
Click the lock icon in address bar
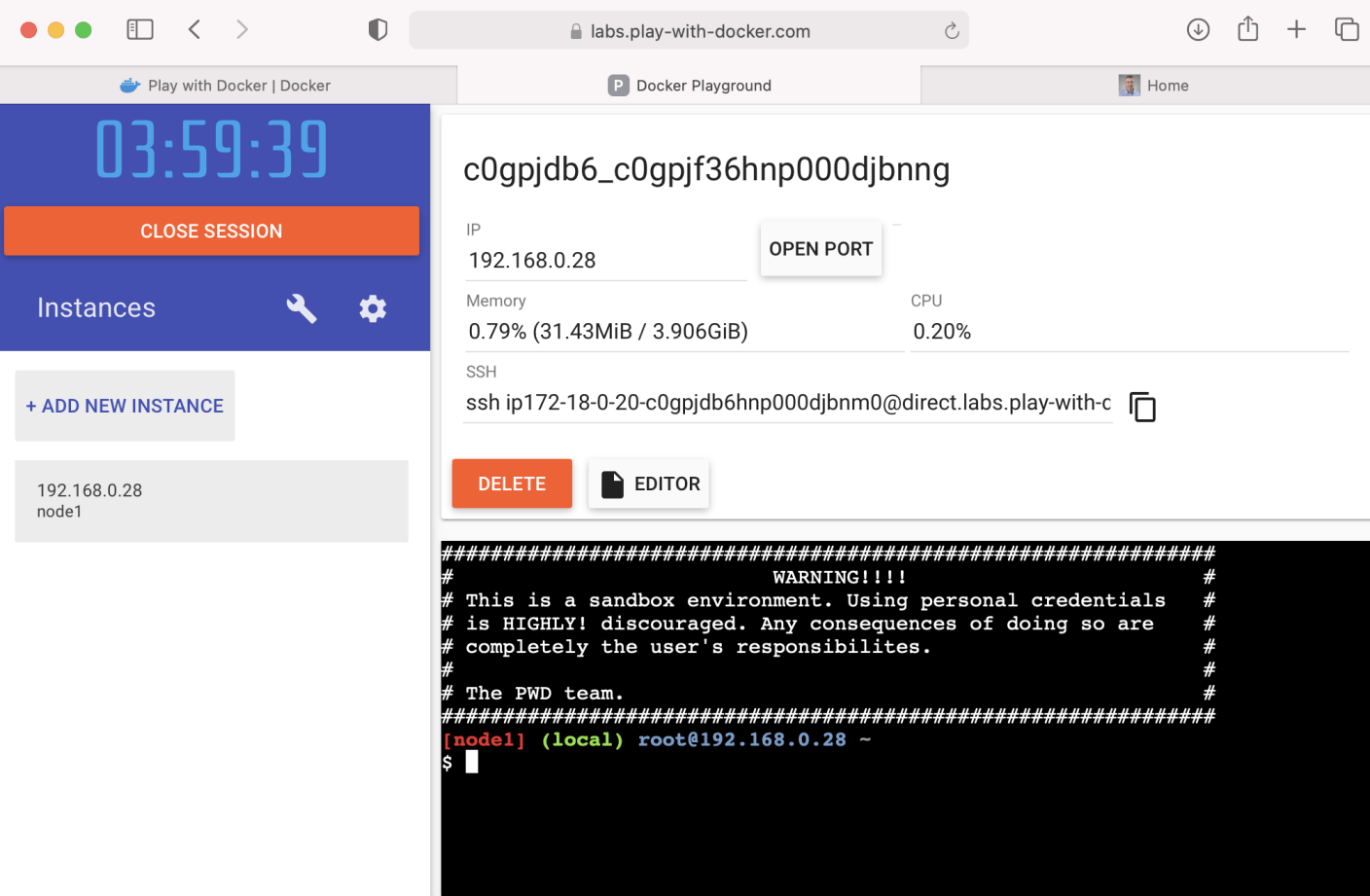(x=576, y=31)
